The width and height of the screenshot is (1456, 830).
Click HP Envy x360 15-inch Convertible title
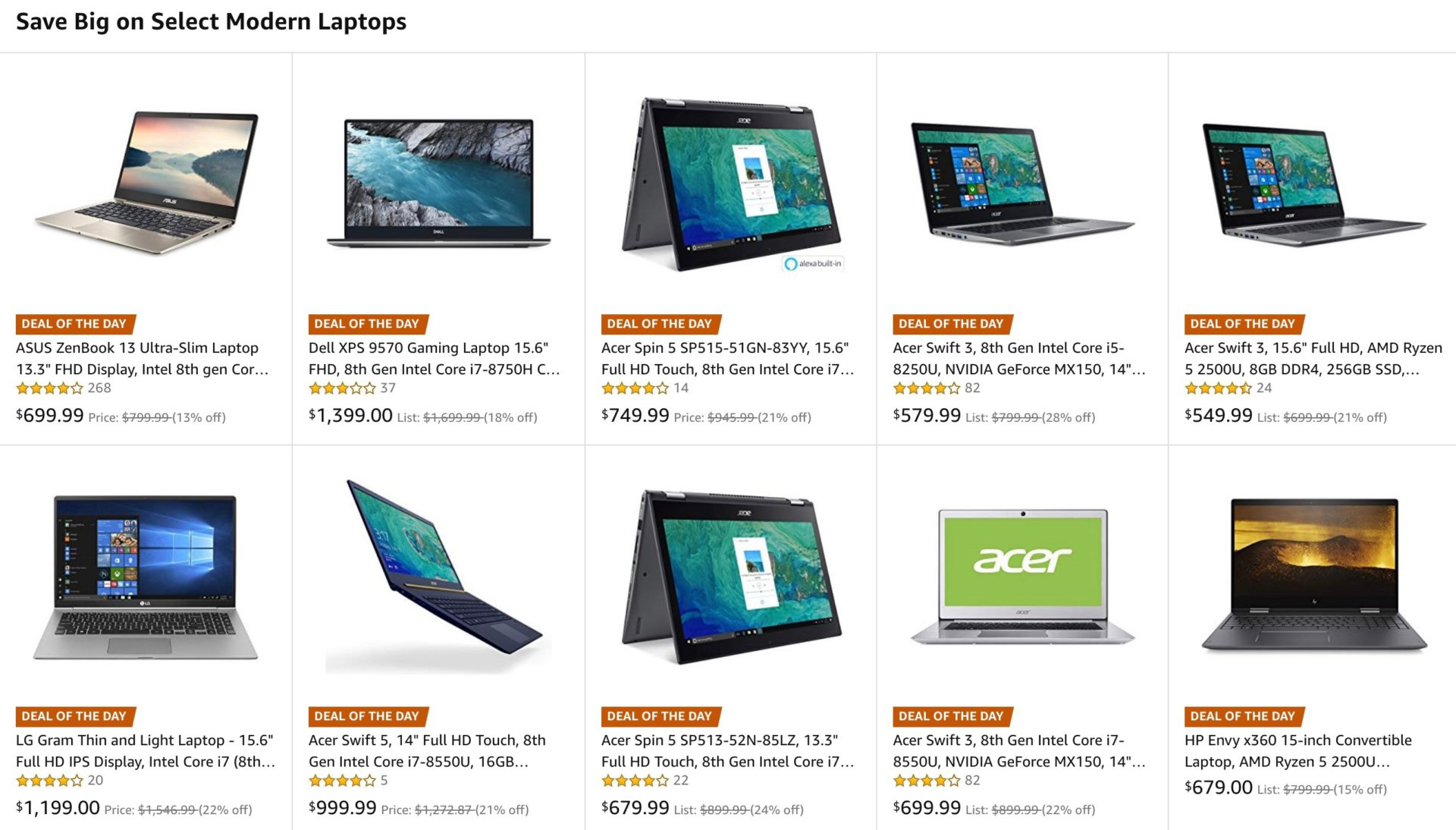click(x=1298, y=751)
